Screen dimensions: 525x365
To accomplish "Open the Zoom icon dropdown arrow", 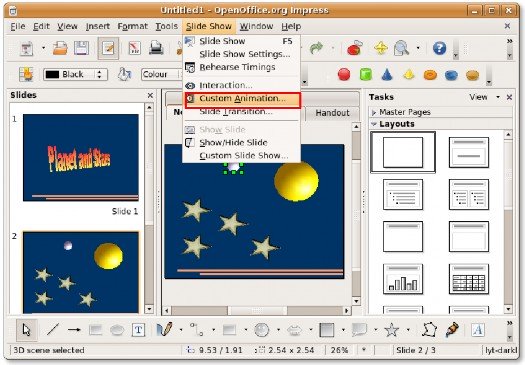I will click(418, 48).
